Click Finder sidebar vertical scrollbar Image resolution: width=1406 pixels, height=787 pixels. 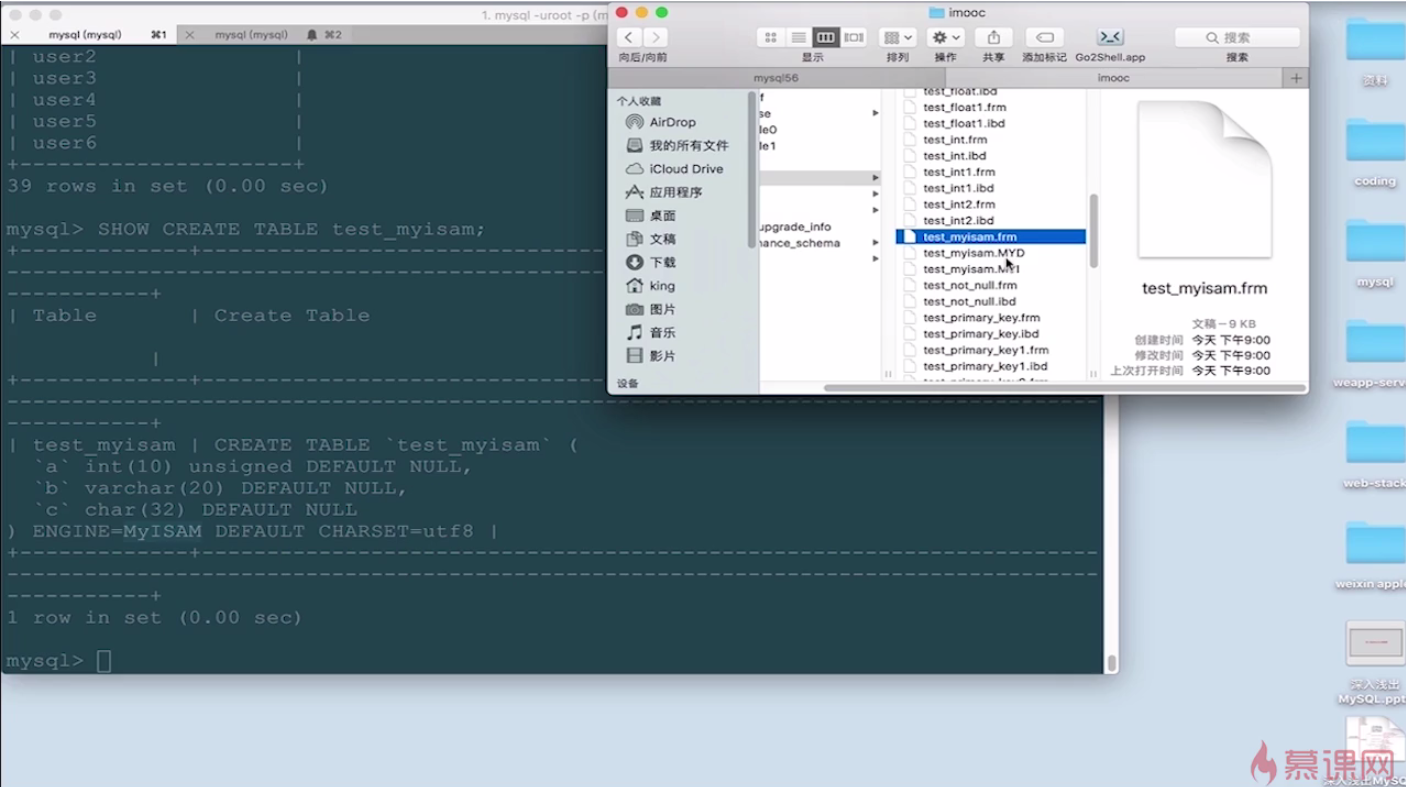(752, 170)
